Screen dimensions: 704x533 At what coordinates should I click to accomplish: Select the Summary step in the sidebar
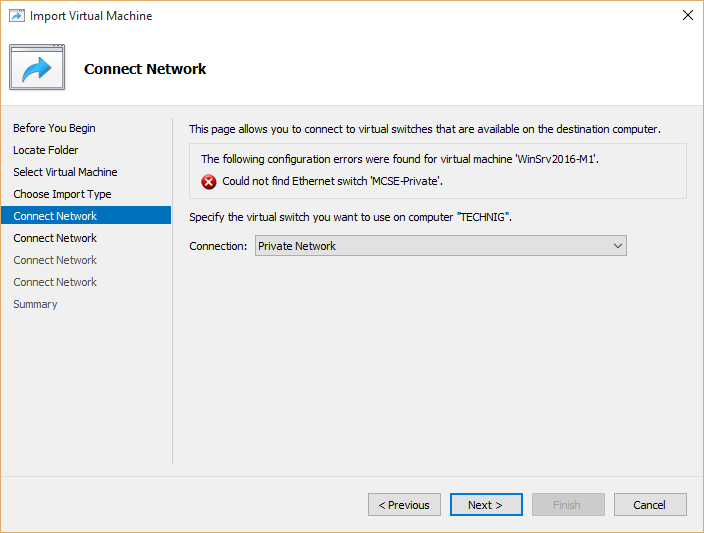(35, 304)
